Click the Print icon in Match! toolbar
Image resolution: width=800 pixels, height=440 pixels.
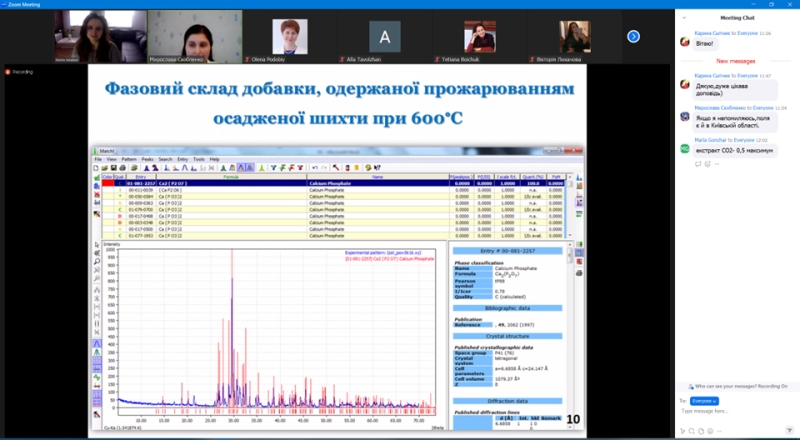pyautogui.click(x=122, y=167)
